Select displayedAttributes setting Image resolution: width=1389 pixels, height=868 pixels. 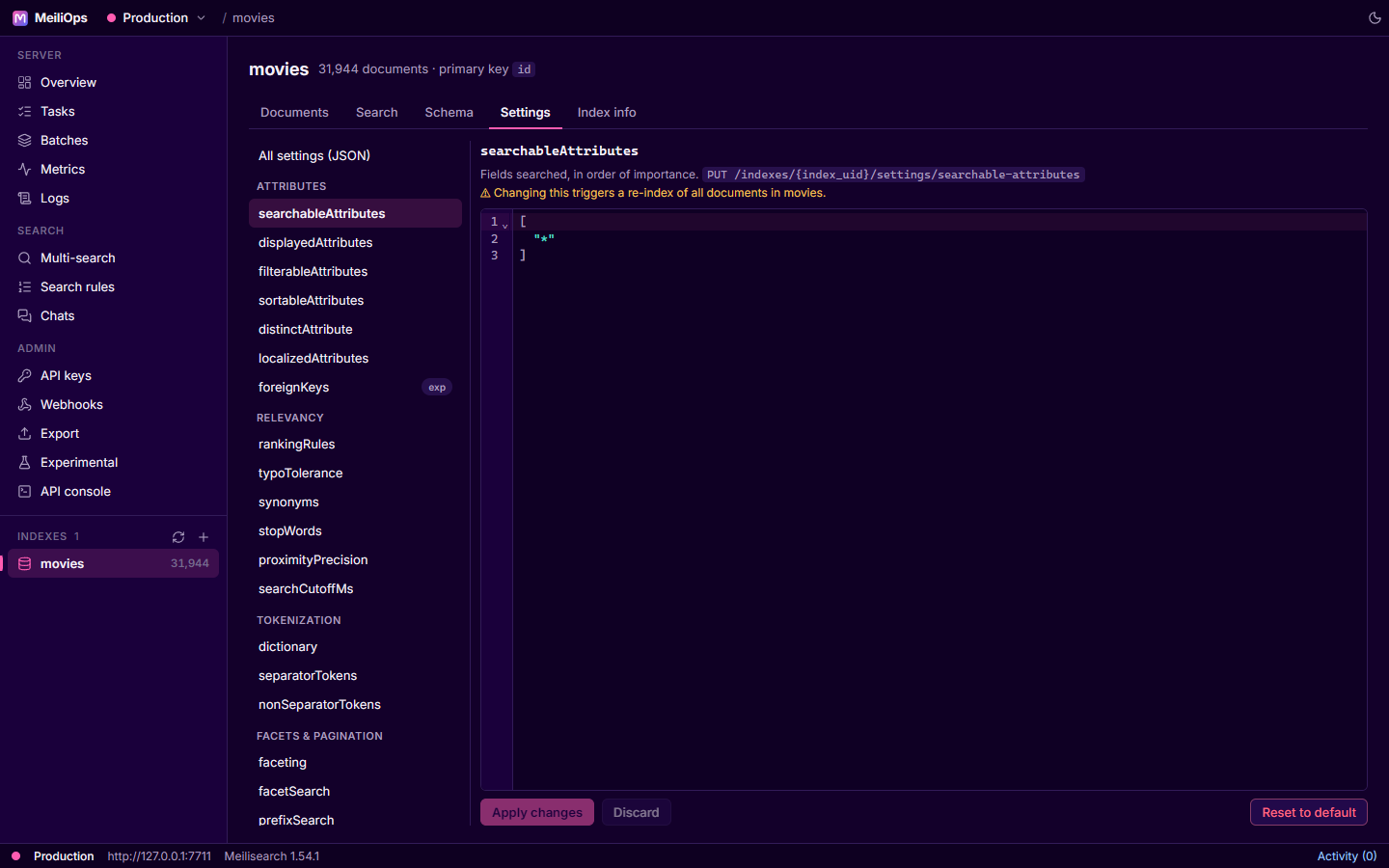[355, 243]
